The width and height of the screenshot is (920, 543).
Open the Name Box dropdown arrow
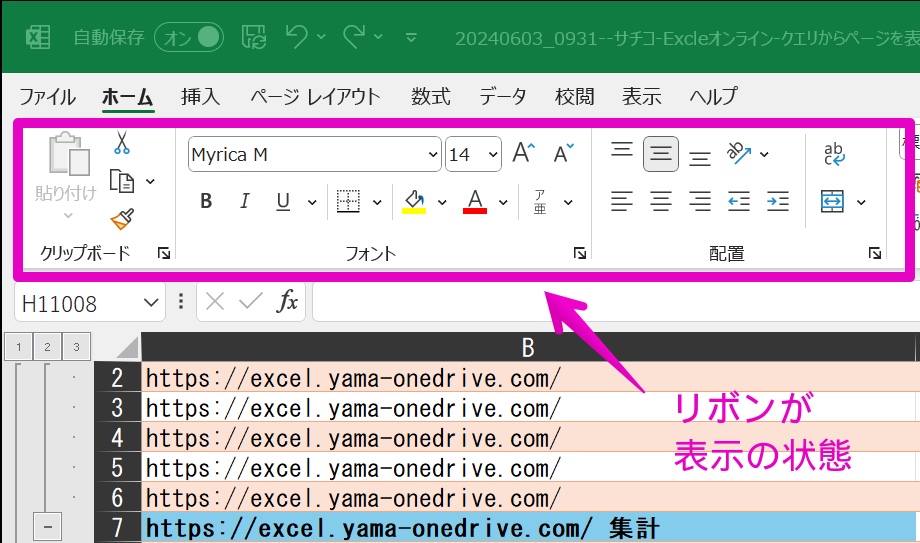coord(151,303)
